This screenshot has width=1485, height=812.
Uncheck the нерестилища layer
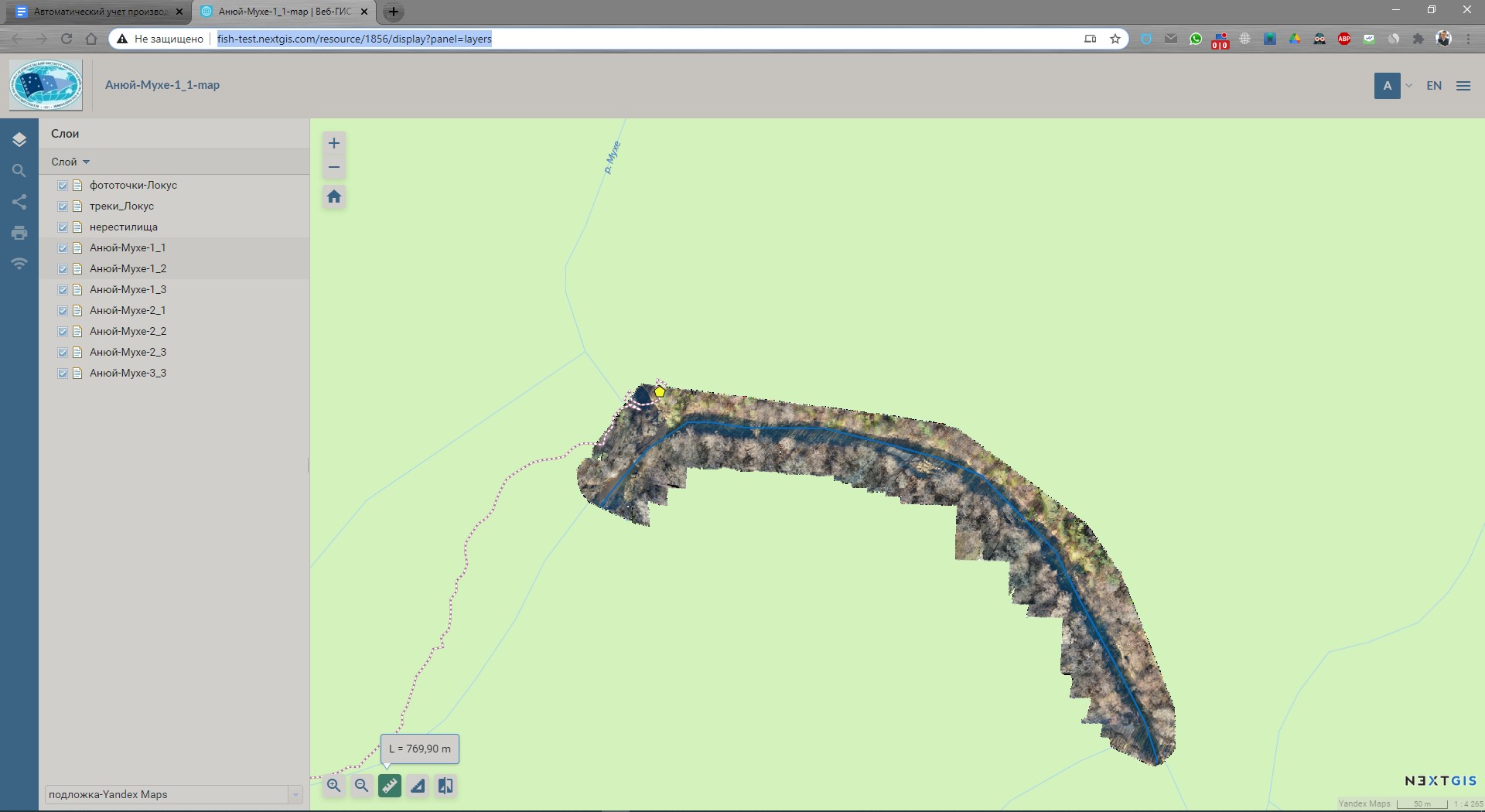click(63, 227)
